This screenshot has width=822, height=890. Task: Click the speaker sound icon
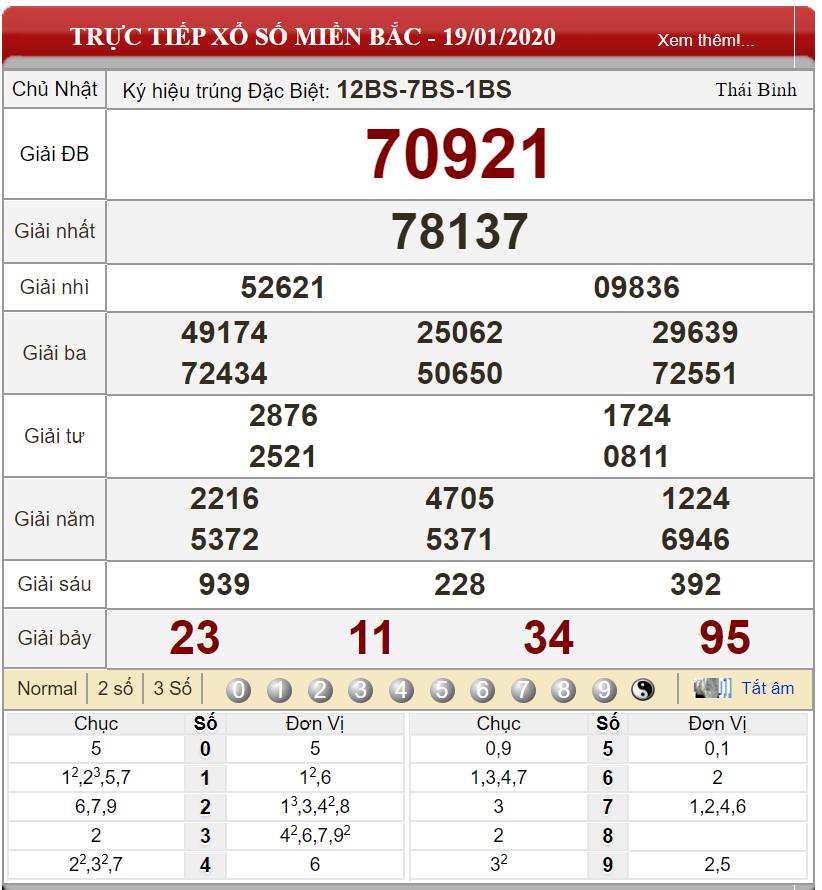(712, 688)
